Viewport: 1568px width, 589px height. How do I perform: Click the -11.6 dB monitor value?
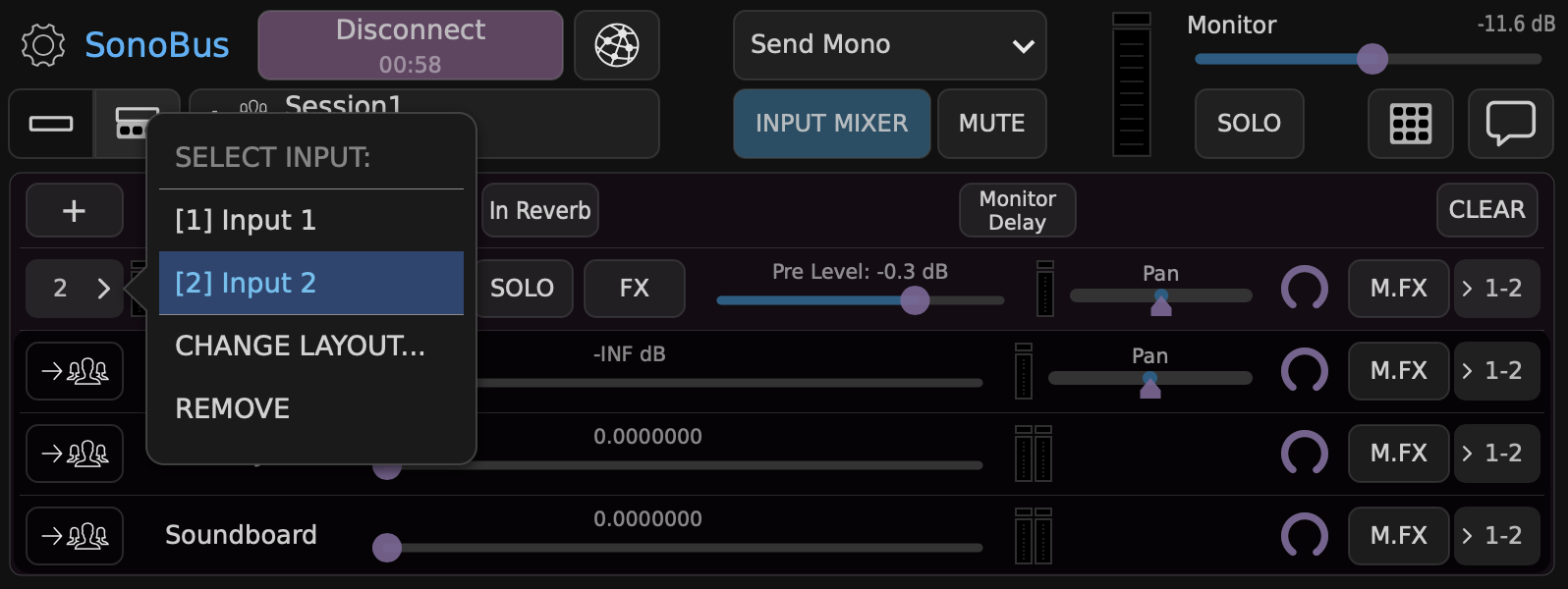1516,25
